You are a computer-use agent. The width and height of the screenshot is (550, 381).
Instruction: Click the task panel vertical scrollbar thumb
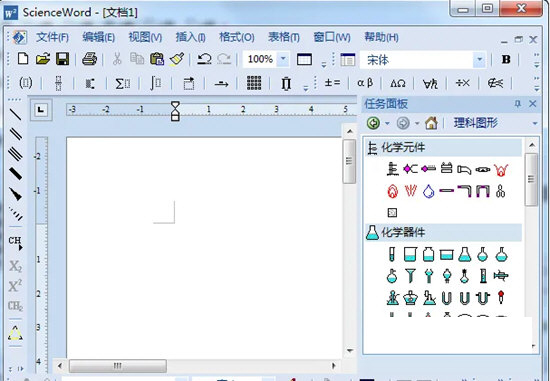[x=531, y=180]
